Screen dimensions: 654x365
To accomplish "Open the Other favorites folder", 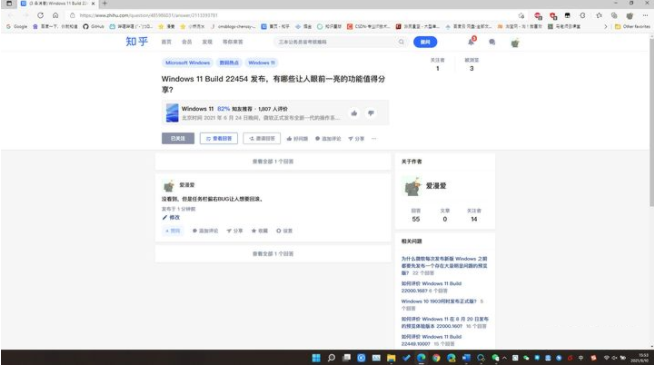I will (x=632, y=26).
